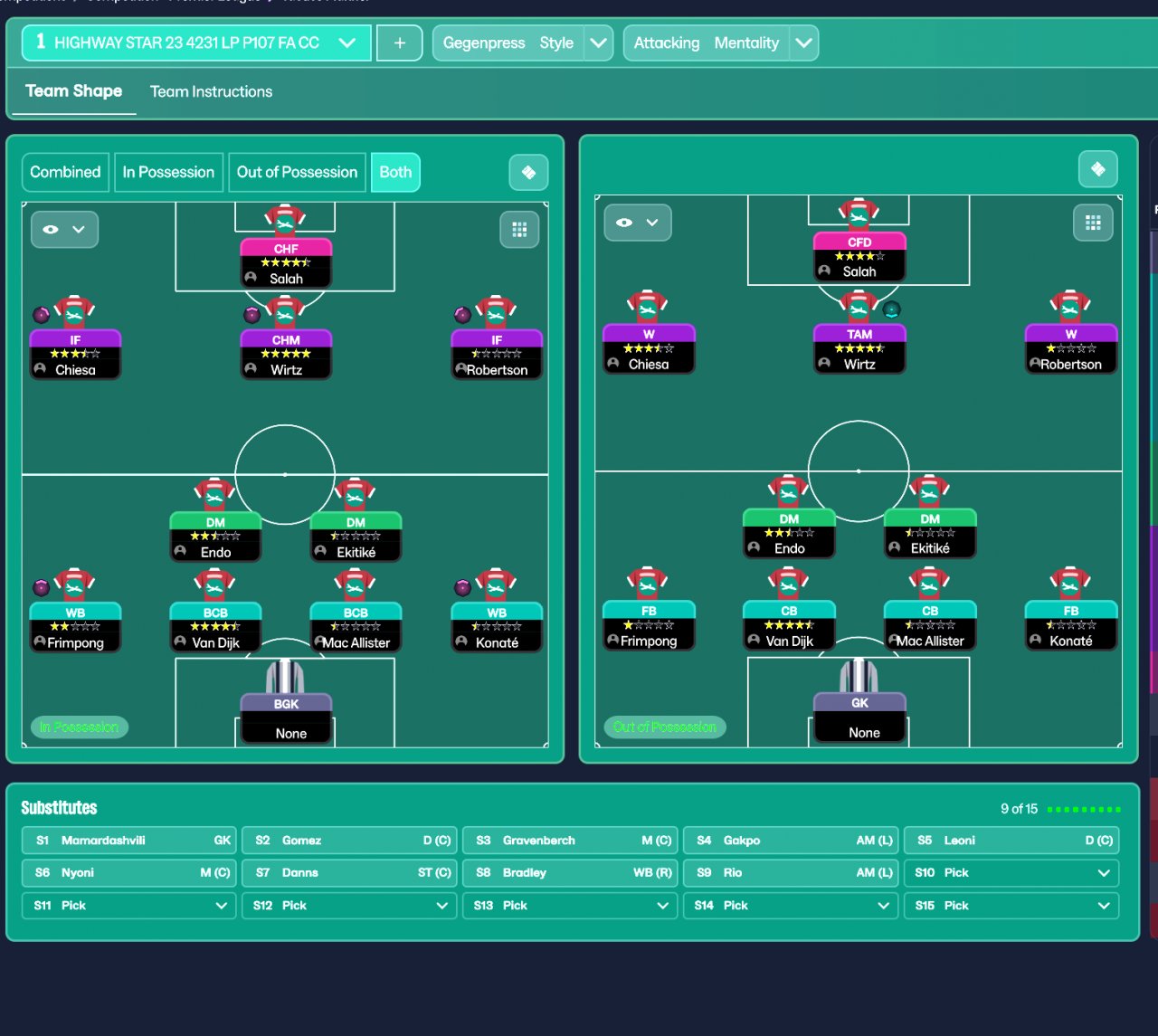
Task: Select substitute S2 Gomez
Action: pyautogui.click(x=349, y=841)
